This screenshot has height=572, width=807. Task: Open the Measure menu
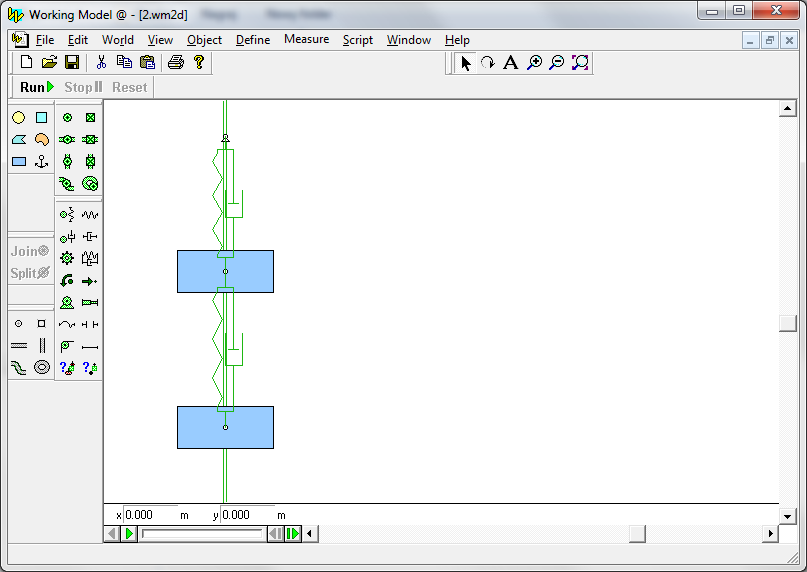306,40
